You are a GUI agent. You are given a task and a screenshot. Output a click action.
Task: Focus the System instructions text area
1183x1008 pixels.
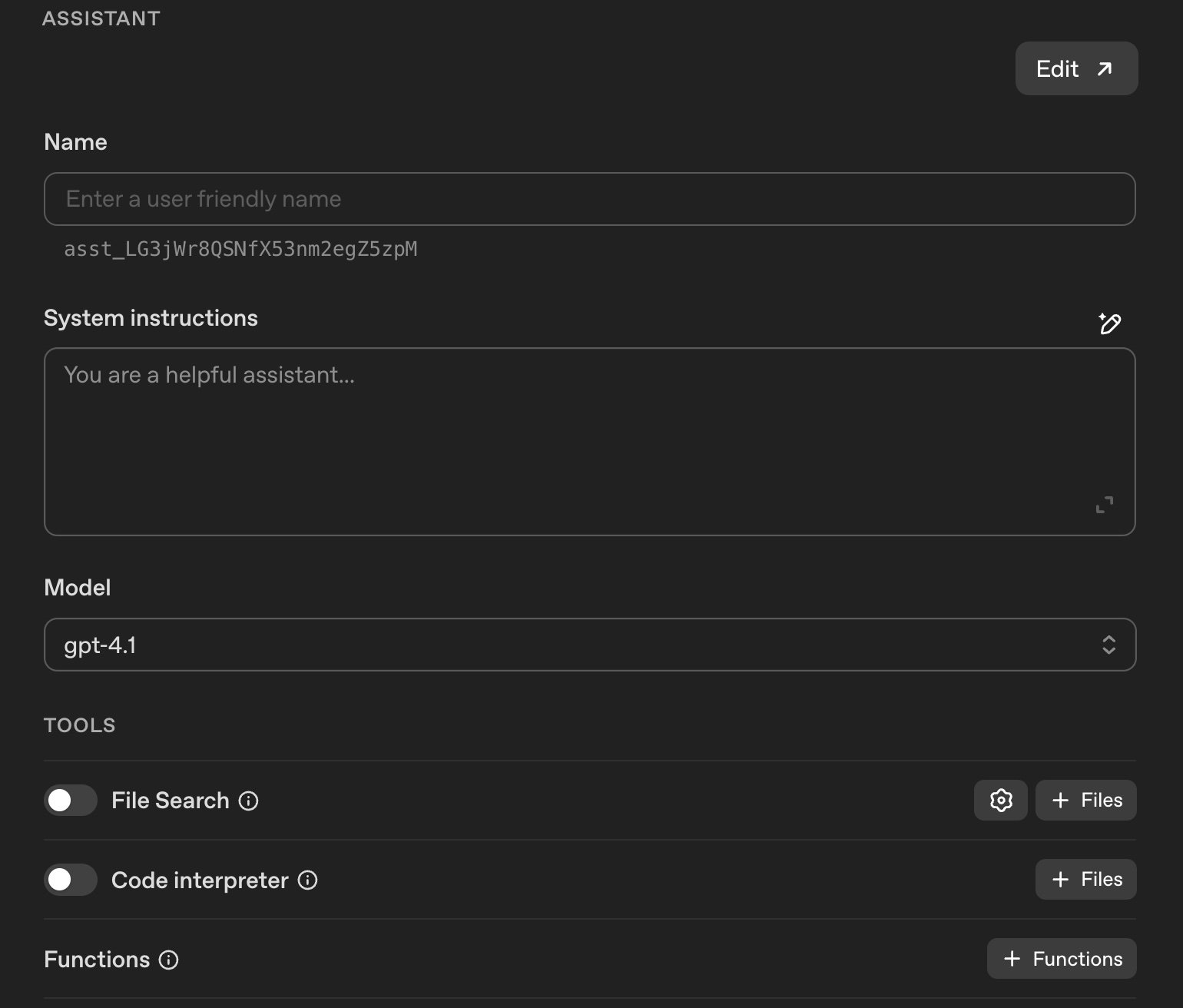[x=590, y=442]
